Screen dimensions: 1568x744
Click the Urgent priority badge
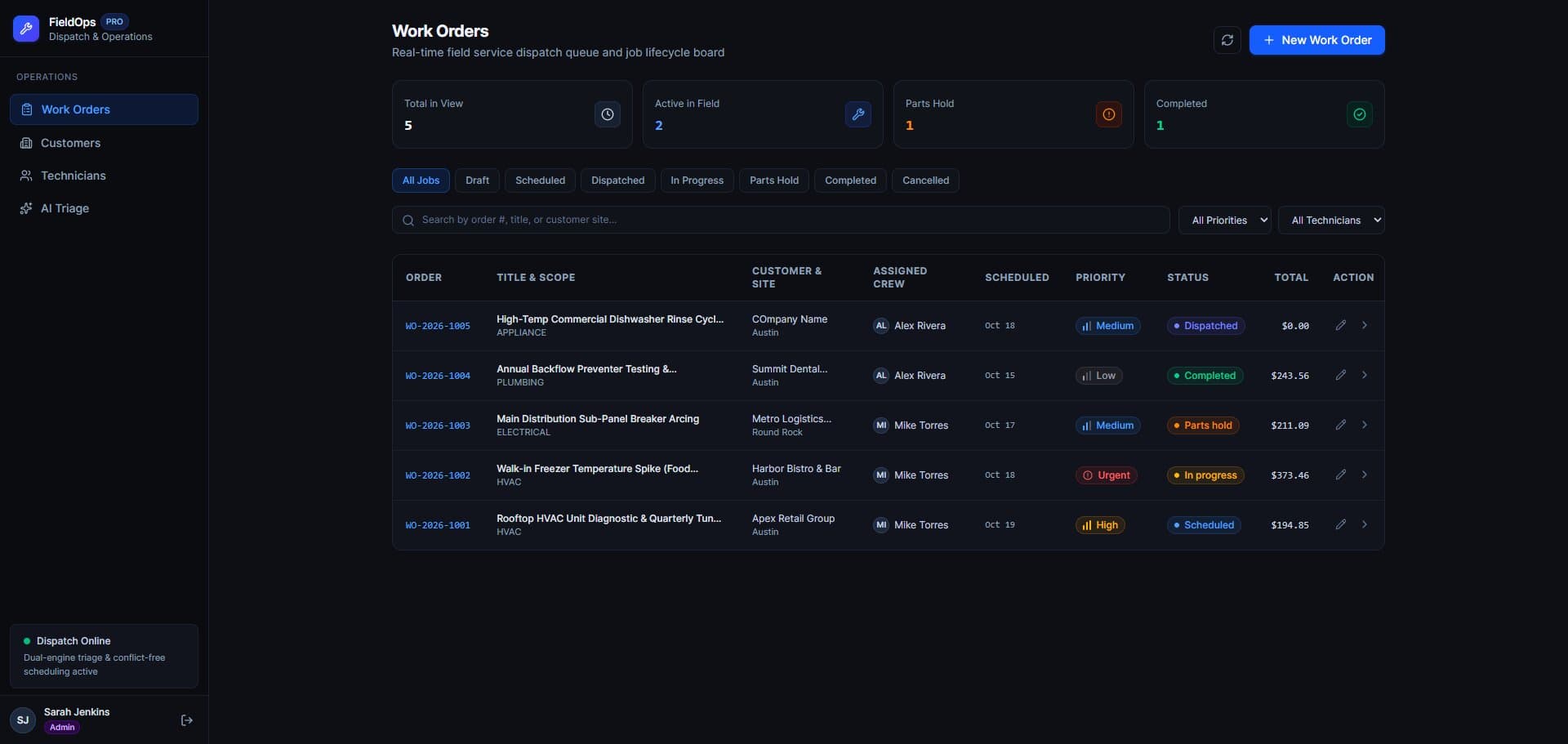[1107, 475]
